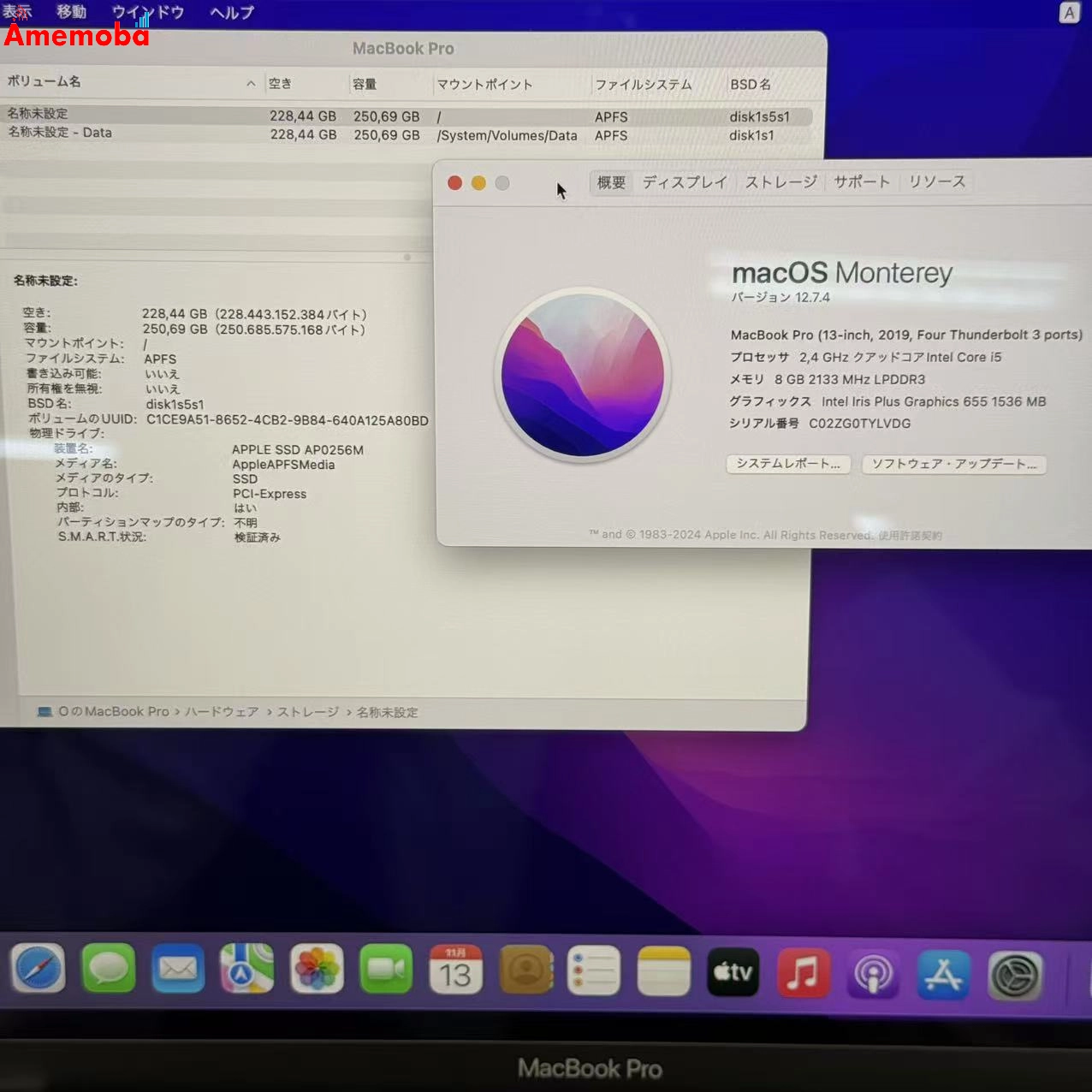This screenshot has width=1092, height=1092.
Task: Open the Music app in the Dock
Action: pos(803,970)
